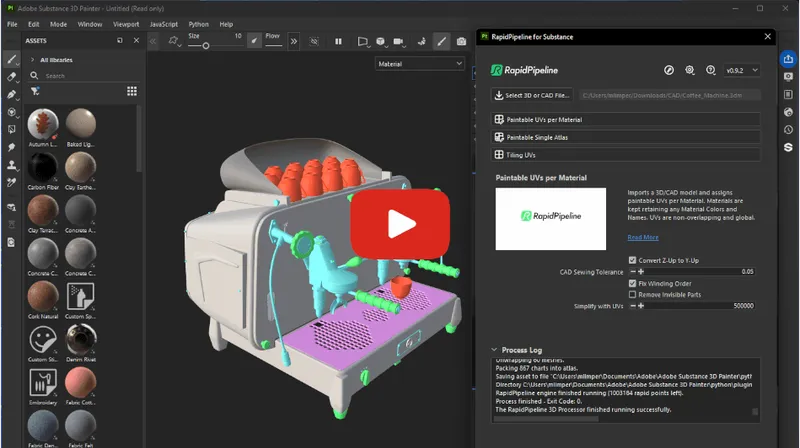Open the History clock icon in the right sidebar
800x448 pixels.
(x=788, y=130)
